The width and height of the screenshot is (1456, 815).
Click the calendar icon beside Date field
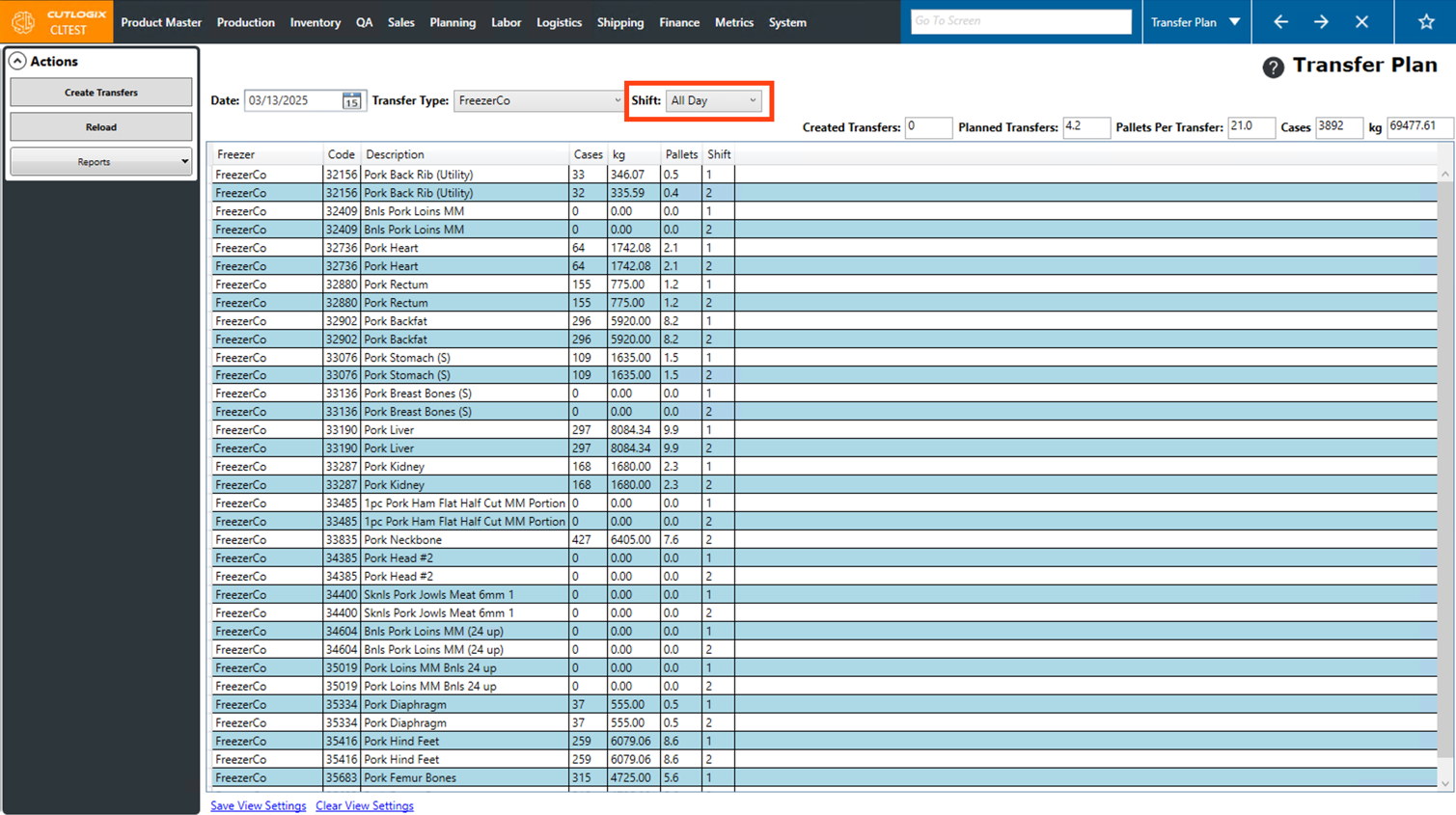351,101
